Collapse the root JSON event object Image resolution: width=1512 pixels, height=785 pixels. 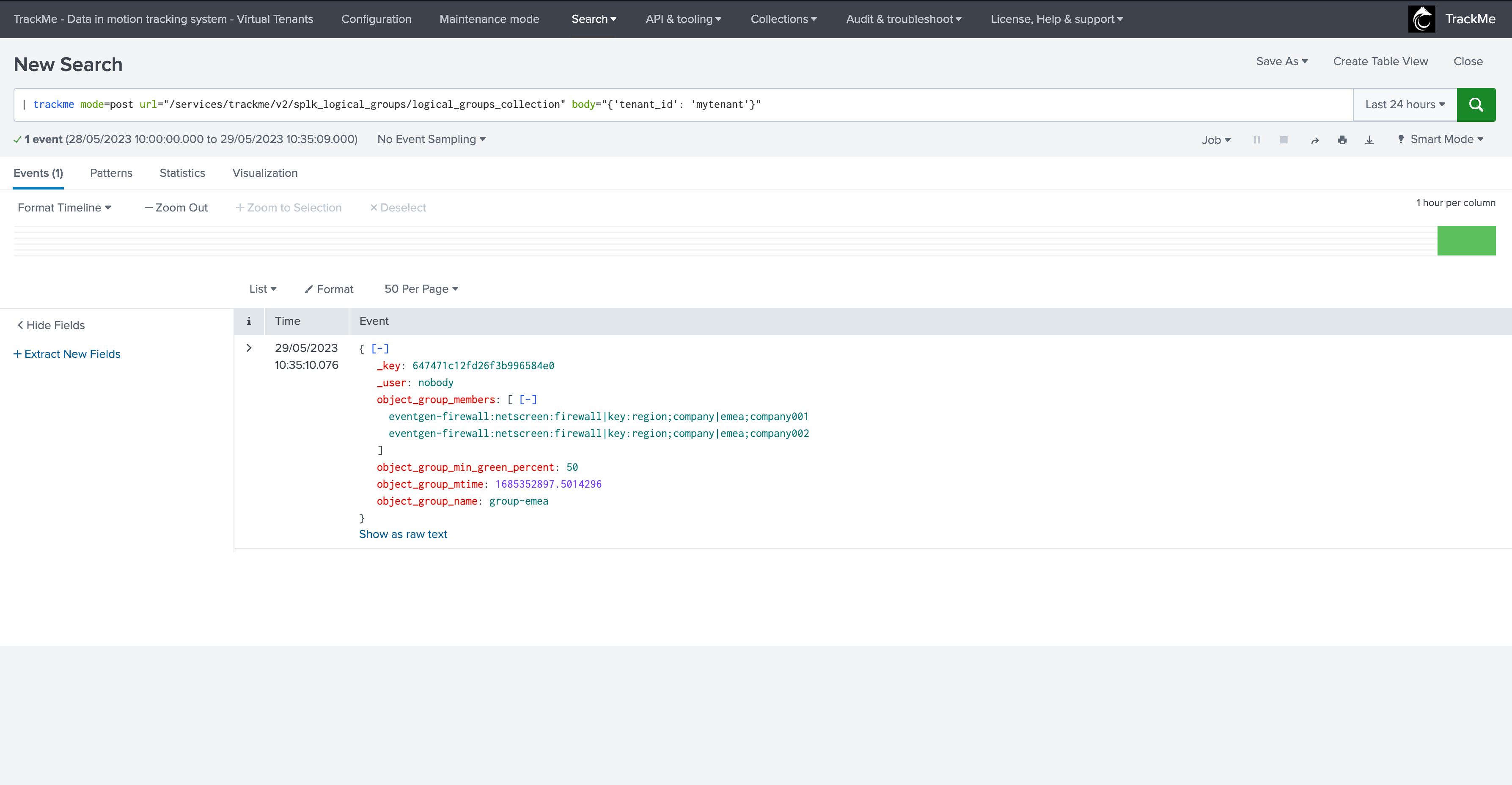[380, 349]
